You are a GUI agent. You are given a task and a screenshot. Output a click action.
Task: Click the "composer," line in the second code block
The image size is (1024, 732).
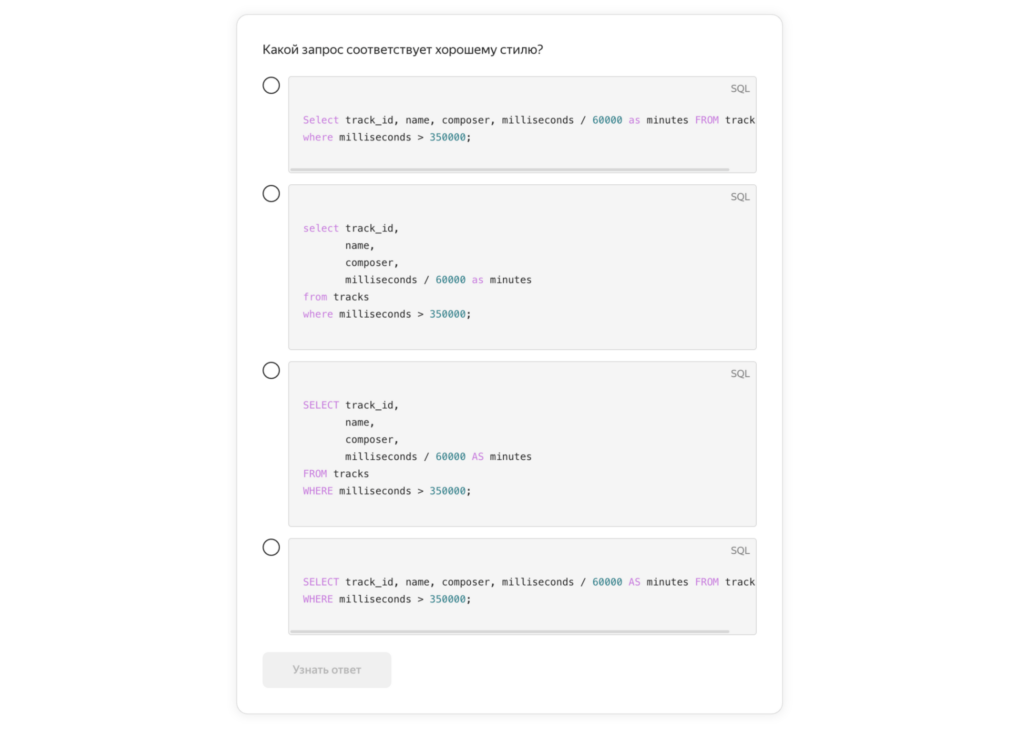[x=372, y=263]
